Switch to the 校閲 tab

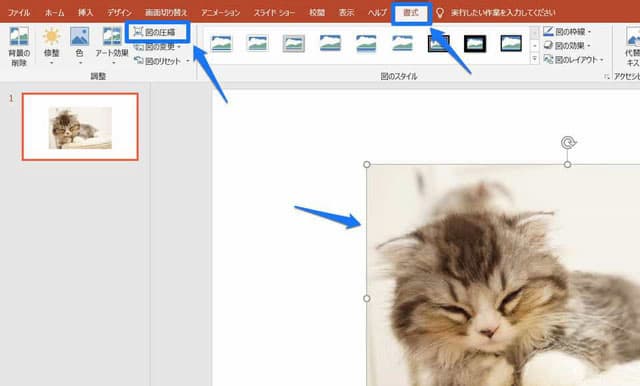point(317,13)
